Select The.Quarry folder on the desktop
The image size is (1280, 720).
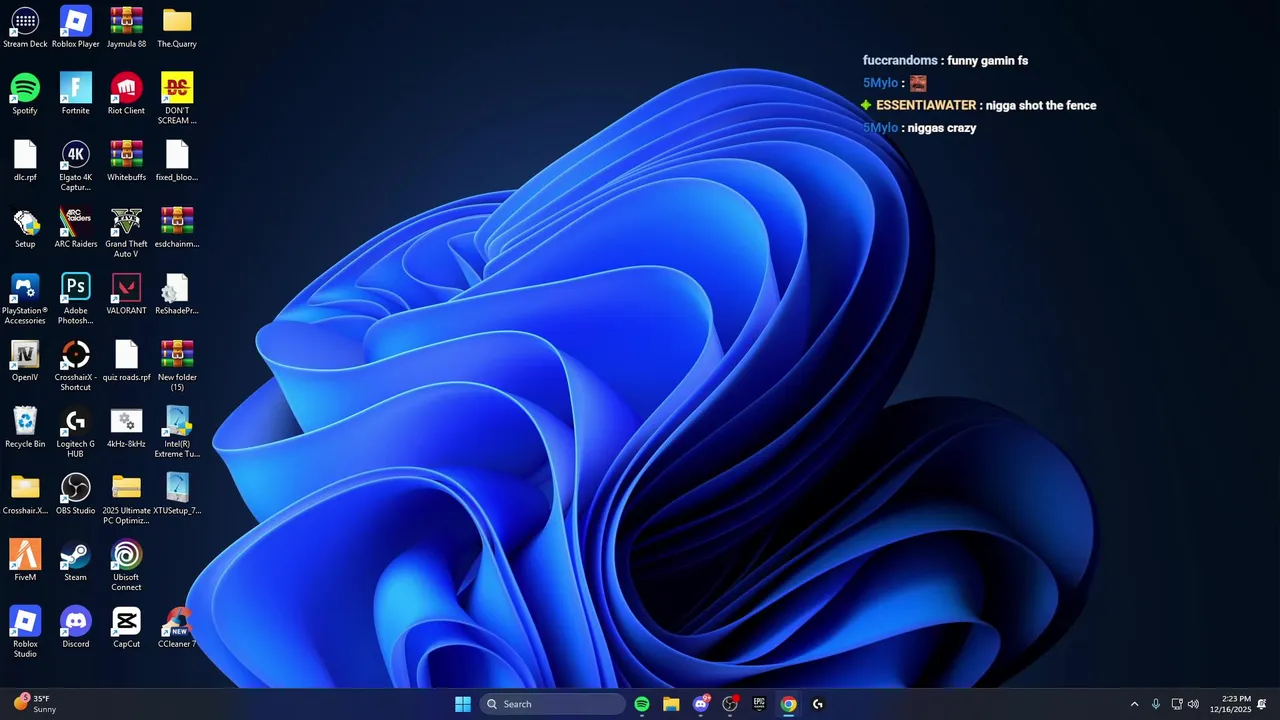pyautogui.click(x=177, y=28)
